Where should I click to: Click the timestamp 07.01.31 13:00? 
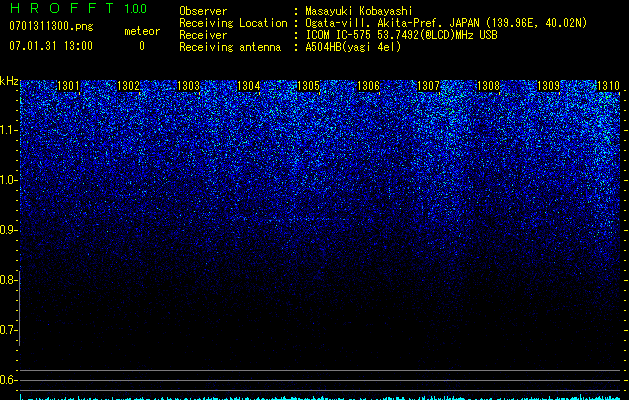51,46
